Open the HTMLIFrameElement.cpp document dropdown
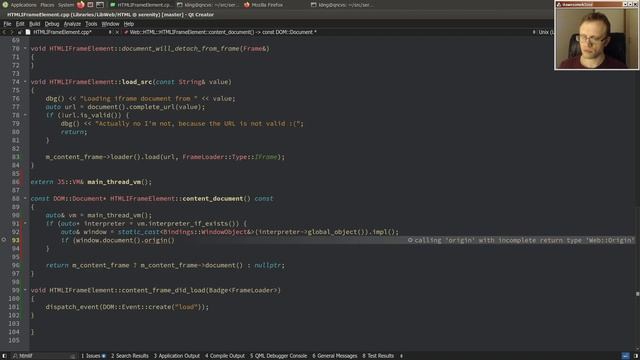 click(x=110, y=32)
